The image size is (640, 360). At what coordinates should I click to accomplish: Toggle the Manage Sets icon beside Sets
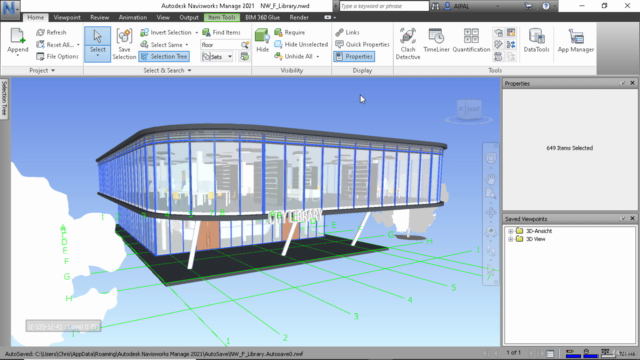coord(244,57)
